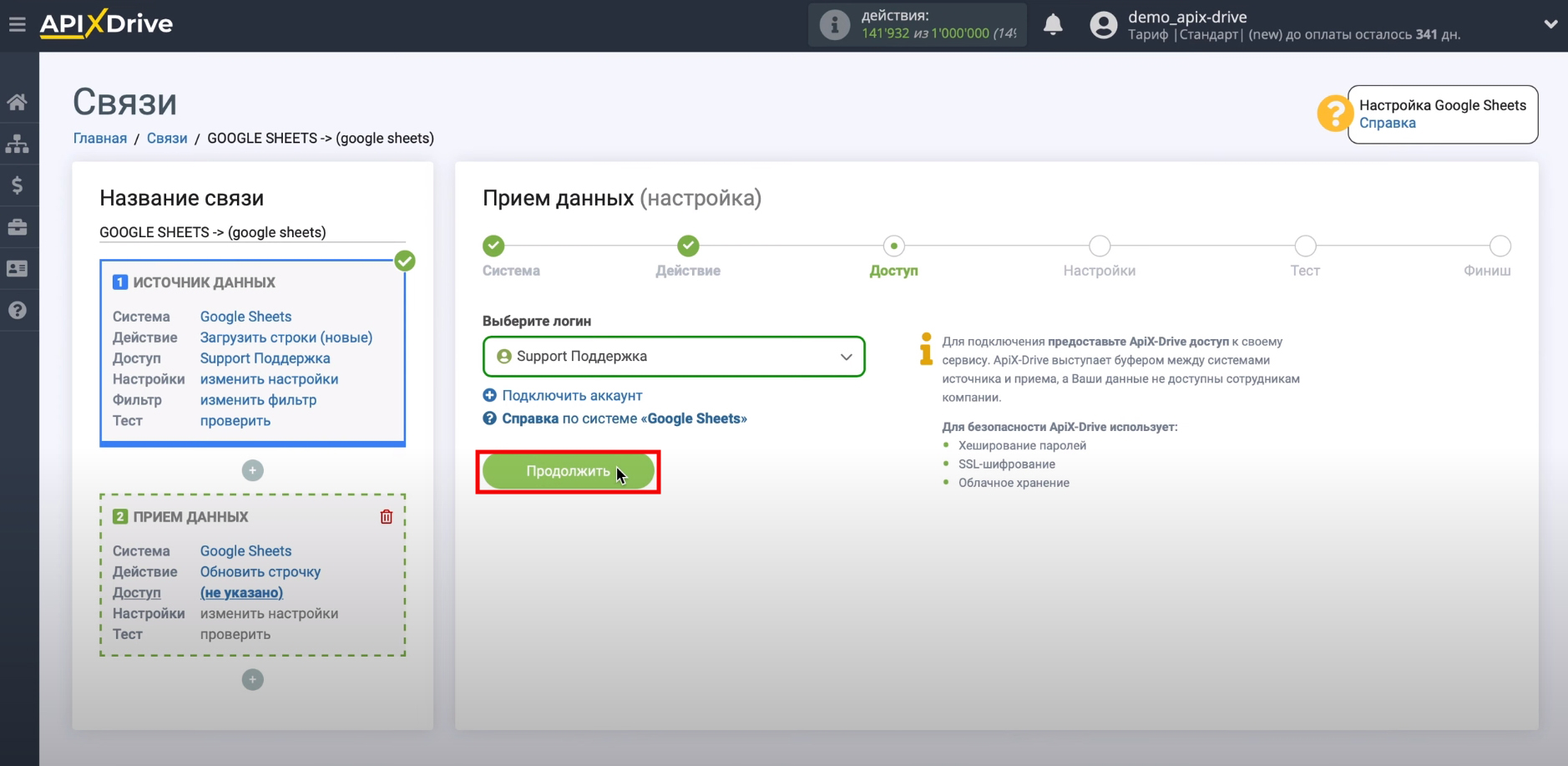Add a step below Прием данных
Viewport: 1568px width, 766px height.
252,679
